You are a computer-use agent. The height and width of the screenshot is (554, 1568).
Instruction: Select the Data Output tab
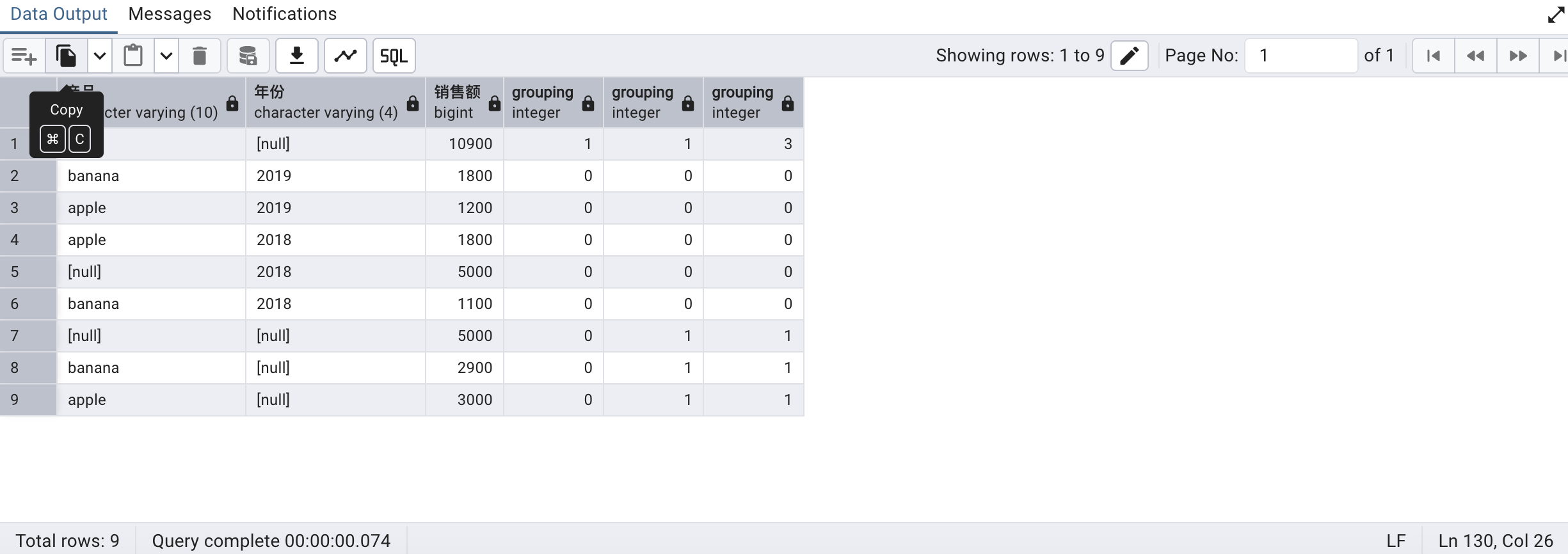[x=59, y=14]
